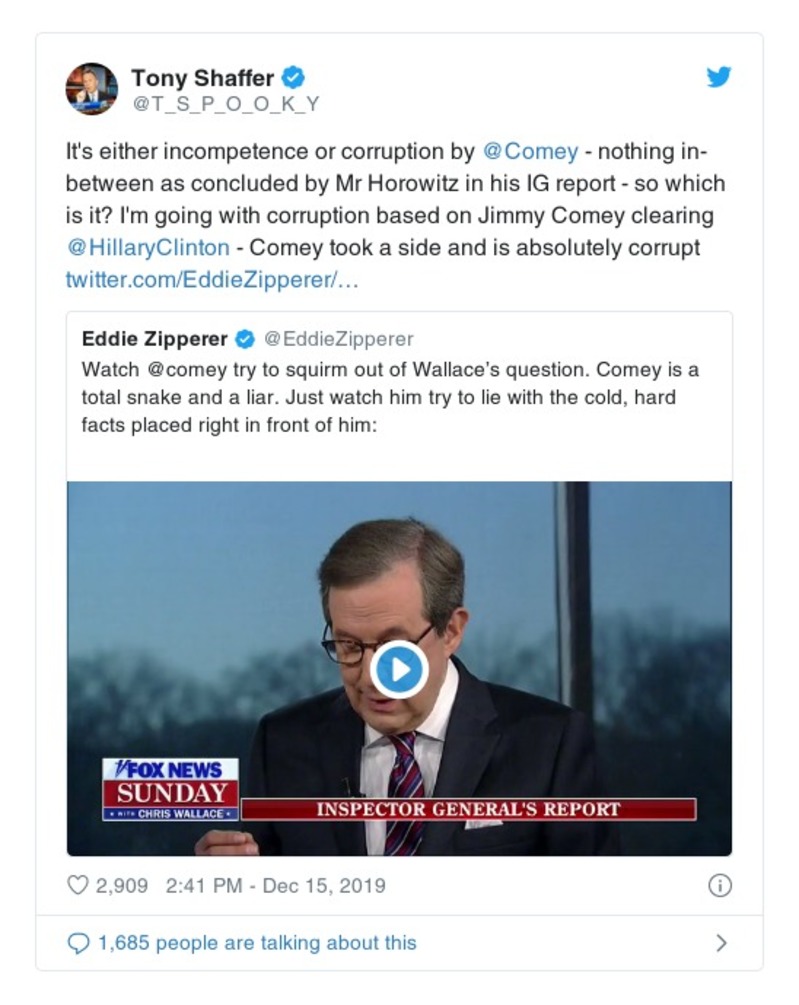Viewport: 799px width, 1005px height.
Task: Click the Fox News Sunday logo in the video
Action: pyautogui.click(x=171, y=788)
